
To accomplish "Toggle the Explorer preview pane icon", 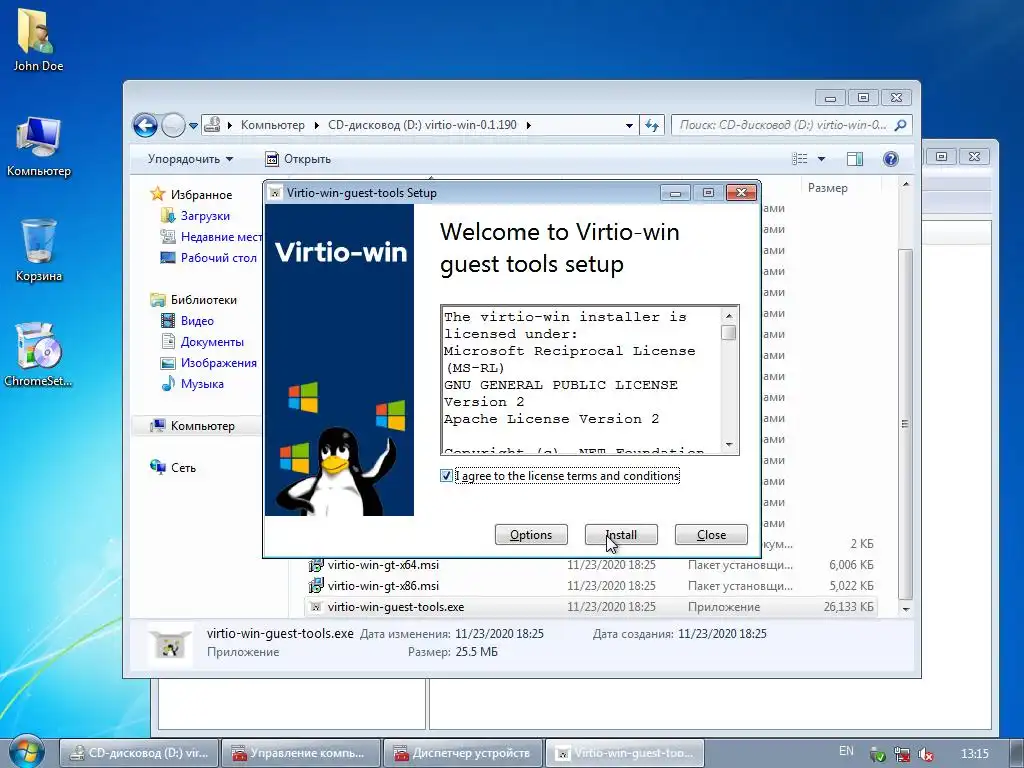I will pos(854,159).
